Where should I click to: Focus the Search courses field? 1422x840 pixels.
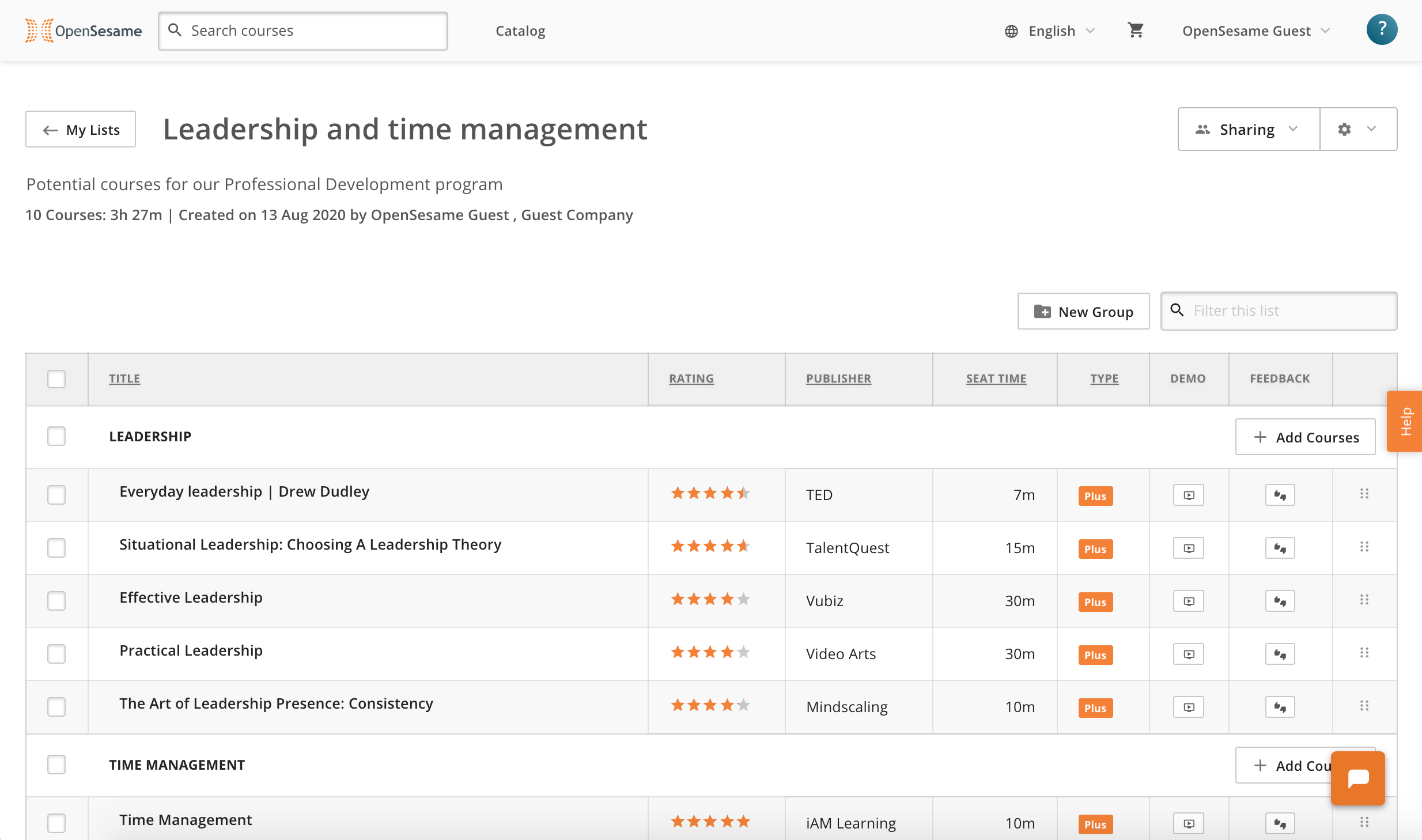pyautogui.click(x=303, y=31)
